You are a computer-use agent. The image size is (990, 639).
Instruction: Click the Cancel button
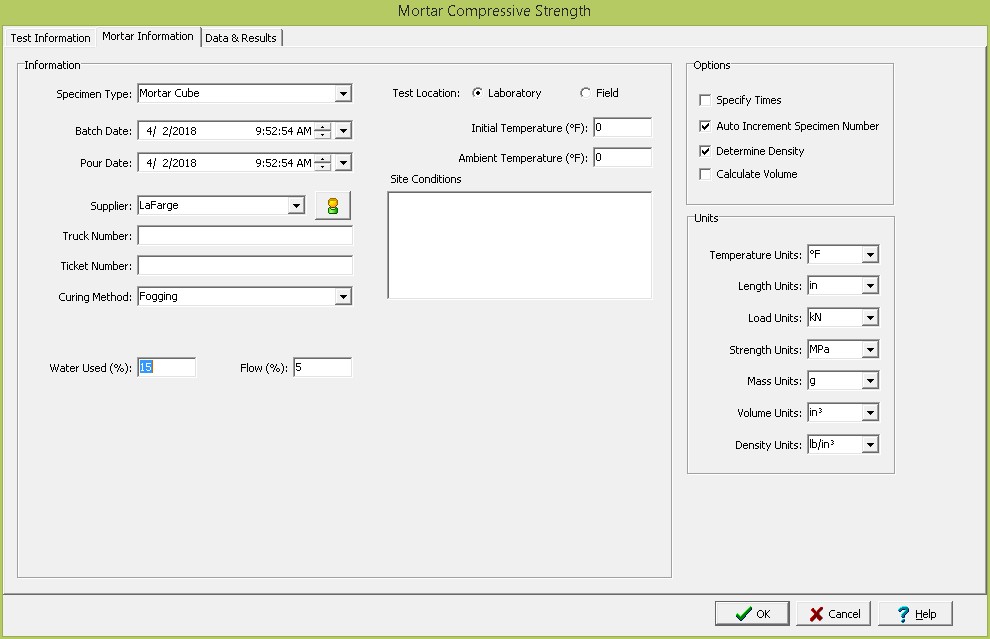coord(835,614)
